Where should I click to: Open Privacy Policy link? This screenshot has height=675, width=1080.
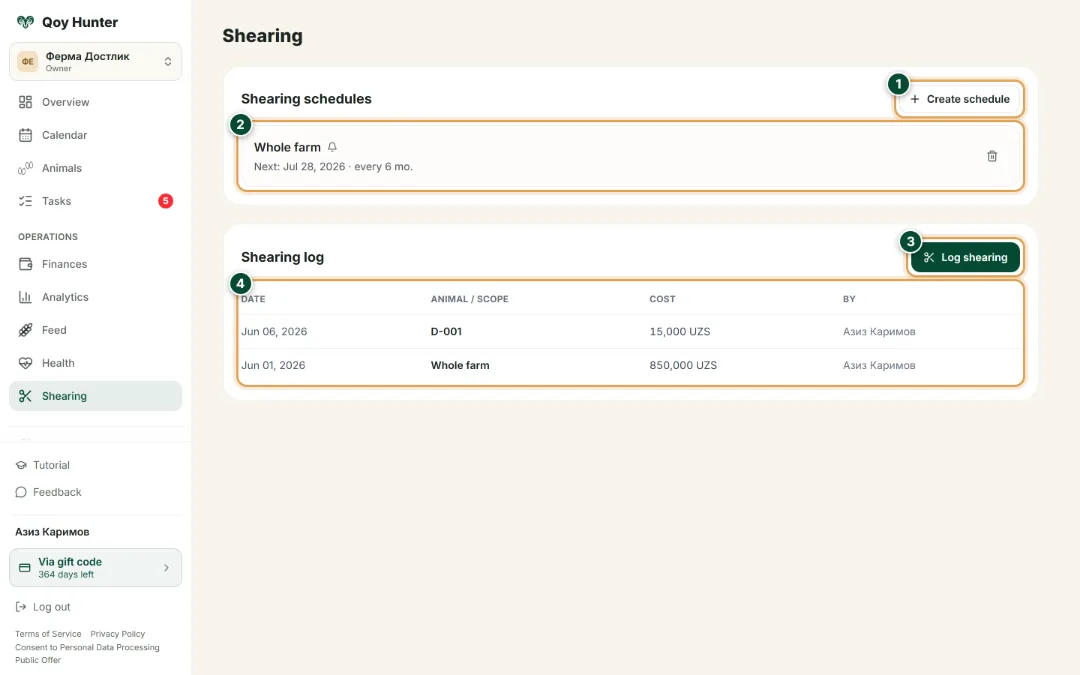point(118,634)
